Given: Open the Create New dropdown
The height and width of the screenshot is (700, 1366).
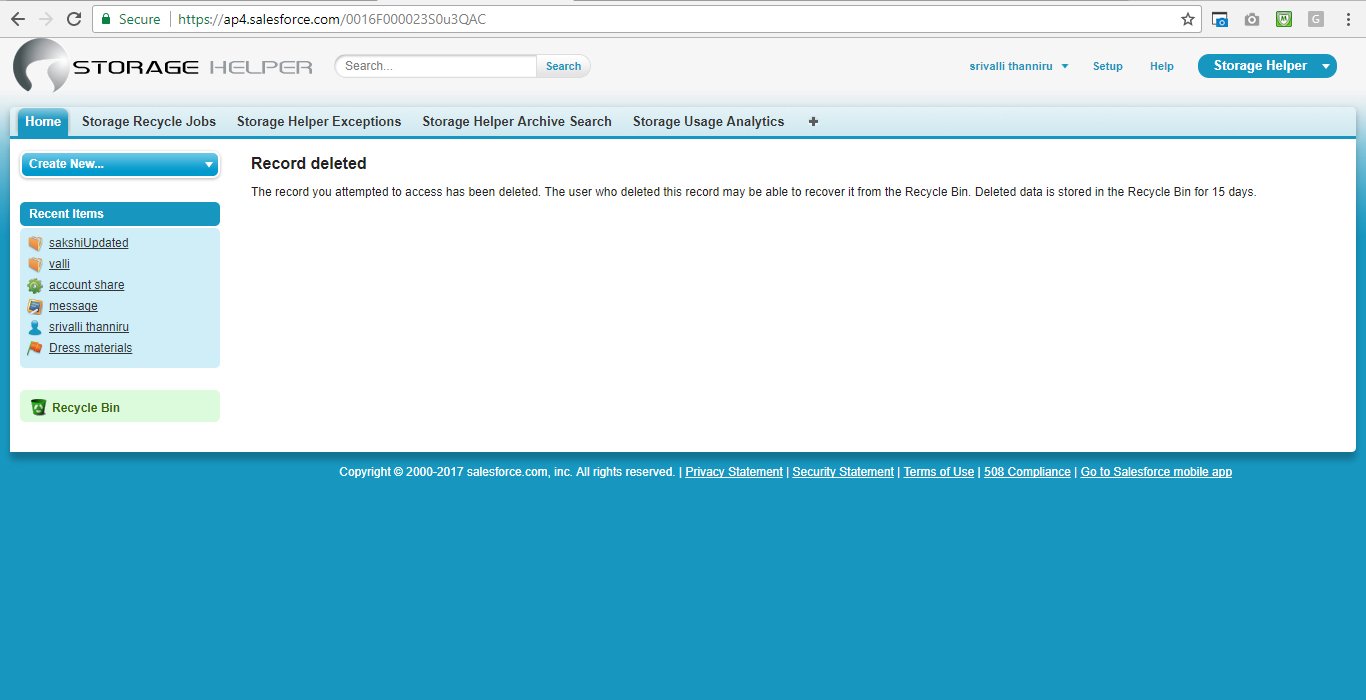Looking at the screenshot, I should (x=120, y=164).
